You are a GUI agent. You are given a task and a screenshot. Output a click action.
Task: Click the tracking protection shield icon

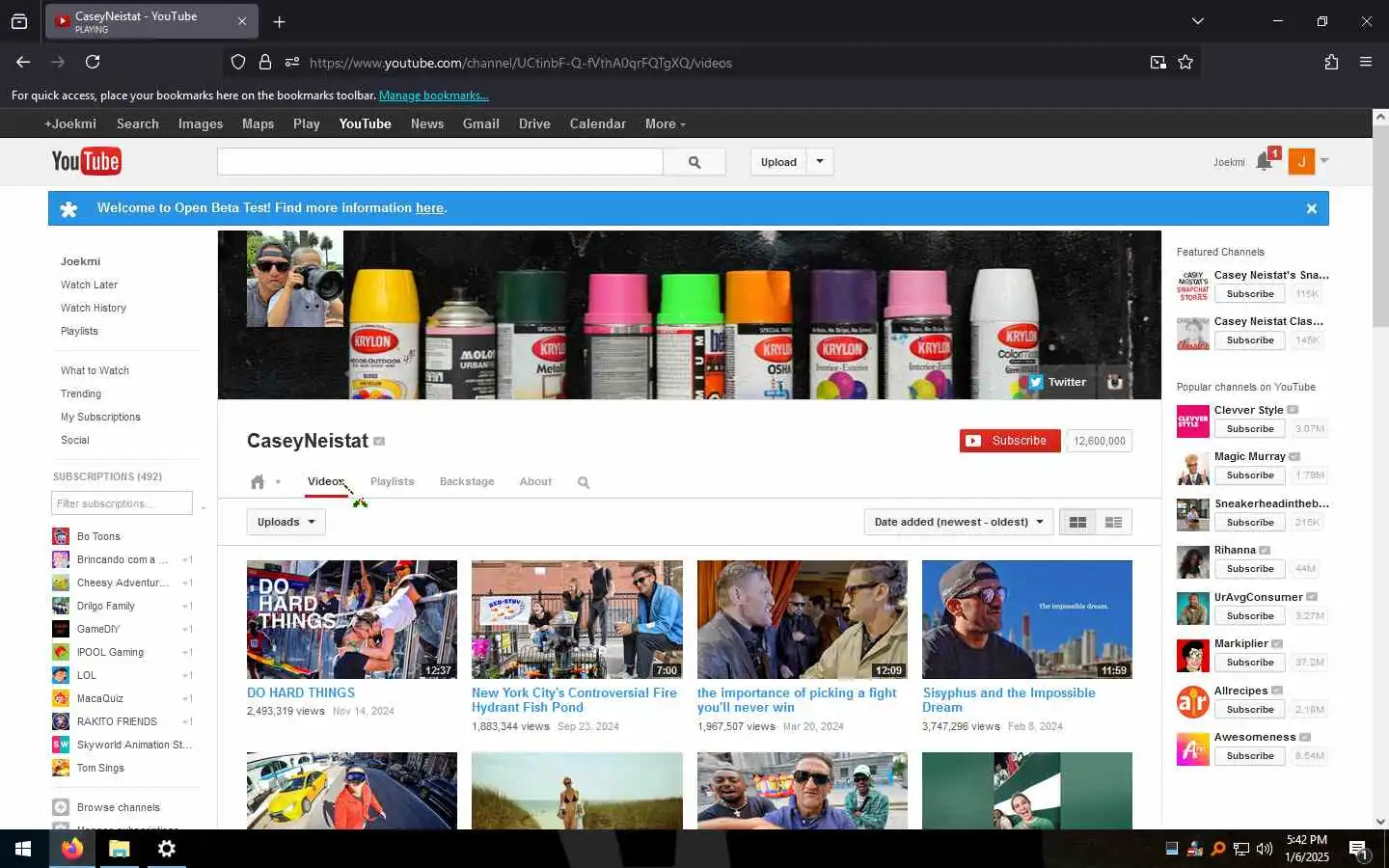click(238, 62)
